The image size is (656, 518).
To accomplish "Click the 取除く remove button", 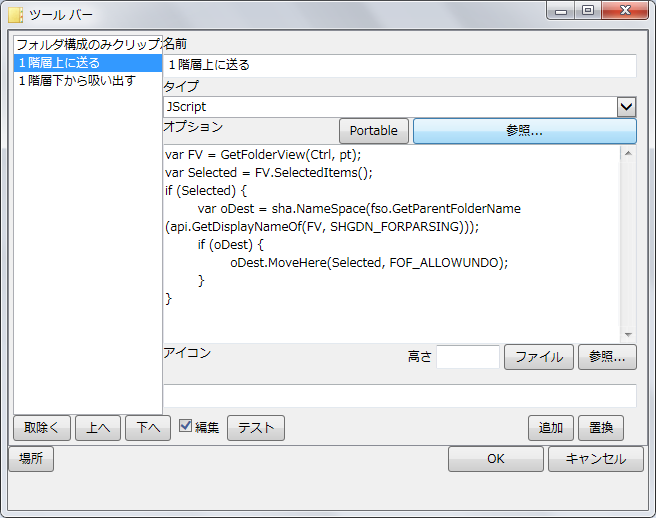I will point(42,428).
